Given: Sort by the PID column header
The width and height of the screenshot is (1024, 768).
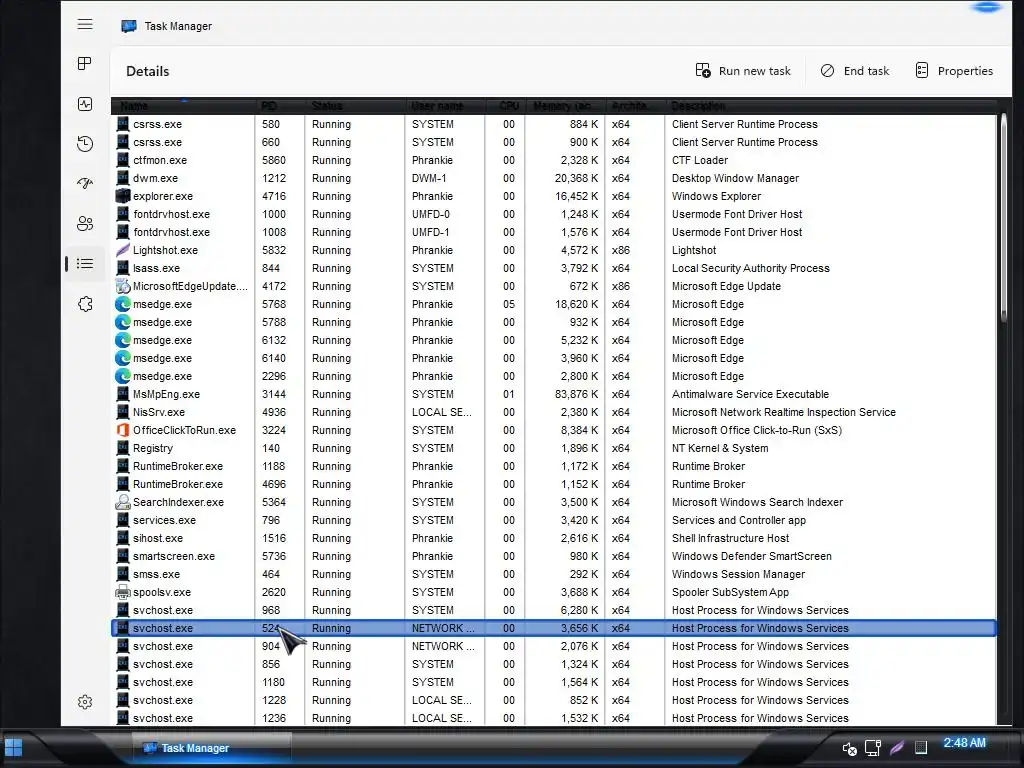Looking at the screenshot, I should [x=280, y=106].
